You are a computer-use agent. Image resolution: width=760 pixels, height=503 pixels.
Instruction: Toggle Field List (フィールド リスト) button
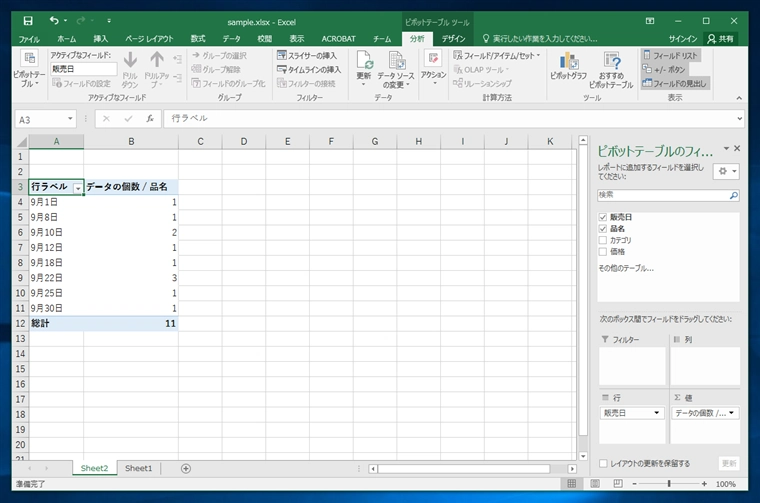tap(670, 55)
